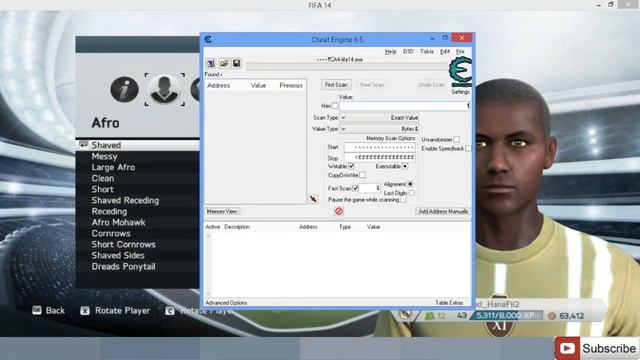Image resolution: width=640 pixels, height=360 pixels.
Task: Click the First Scan button
Action: [336, 85]
